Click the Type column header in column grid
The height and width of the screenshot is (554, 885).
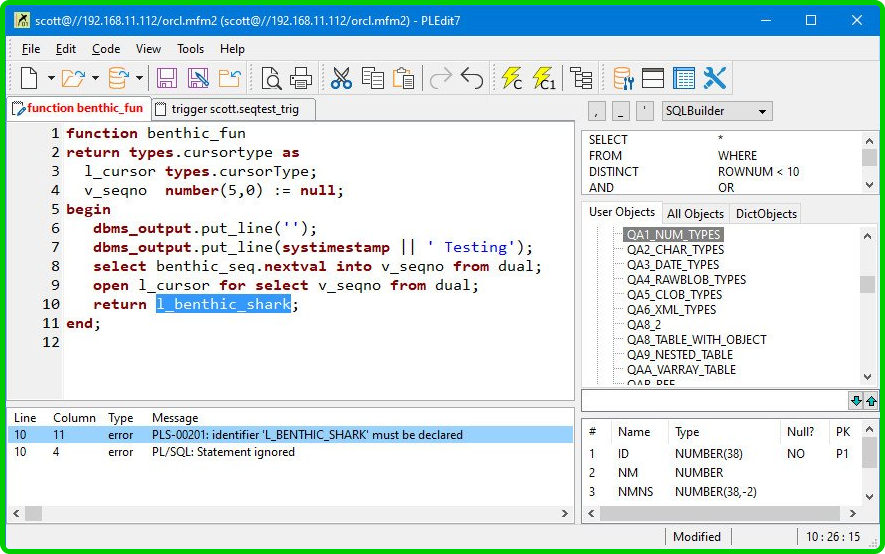pos(687,432)
